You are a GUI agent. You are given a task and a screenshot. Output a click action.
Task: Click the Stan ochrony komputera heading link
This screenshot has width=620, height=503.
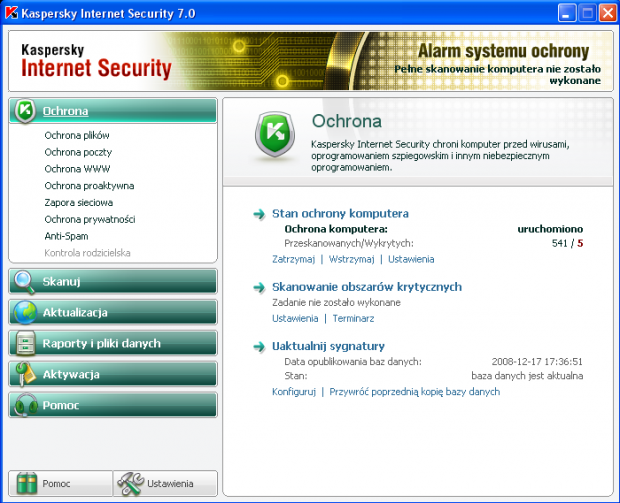point(340,214)
